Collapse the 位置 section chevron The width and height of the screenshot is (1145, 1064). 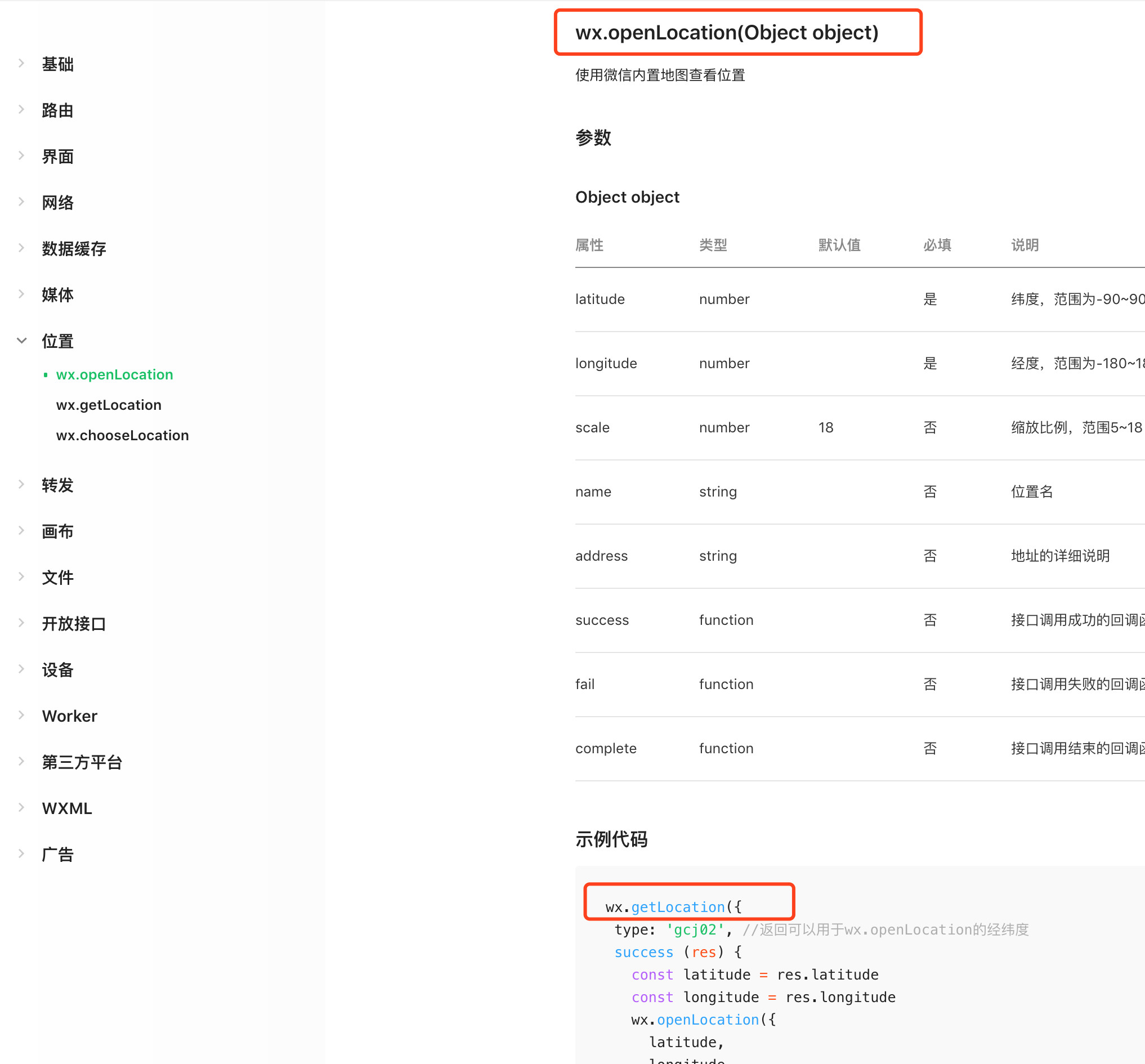(21, 340)
